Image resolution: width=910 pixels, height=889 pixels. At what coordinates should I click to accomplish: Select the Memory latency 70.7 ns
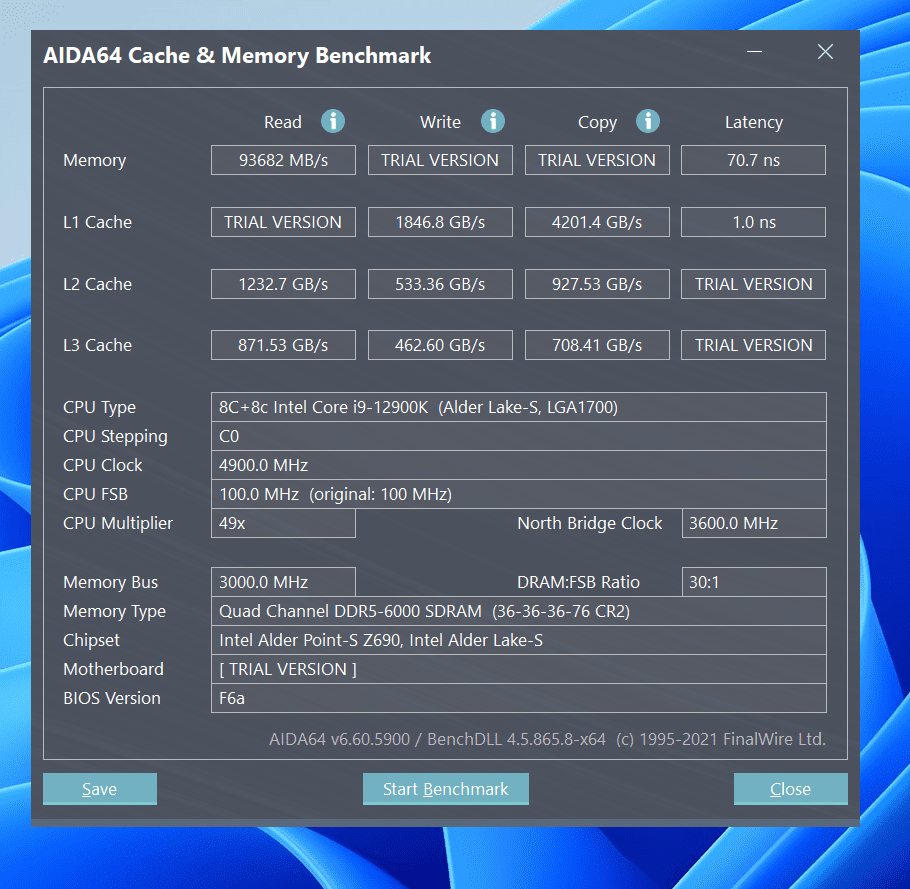click(x=753, y=160)
